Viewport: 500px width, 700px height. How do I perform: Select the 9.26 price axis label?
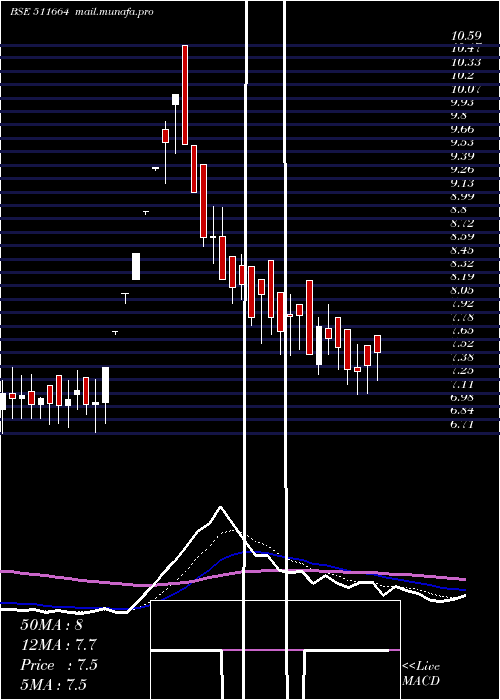point(462,170)
